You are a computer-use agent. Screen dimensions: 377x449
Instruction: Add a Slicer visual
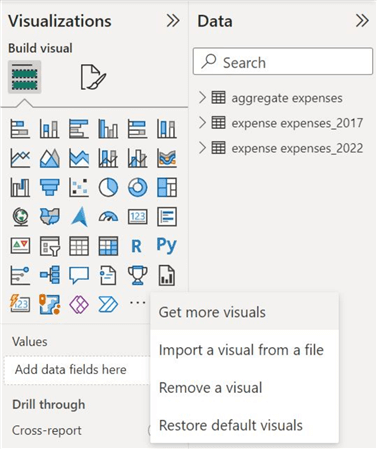tap(49, 246)
